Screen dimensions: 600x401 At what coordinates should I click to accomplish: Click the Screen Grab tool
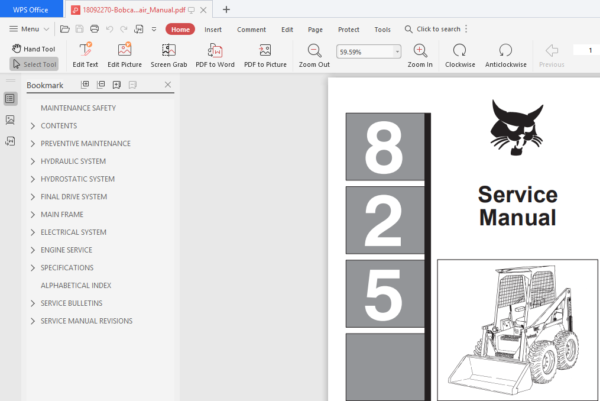[x=169, y=55]
